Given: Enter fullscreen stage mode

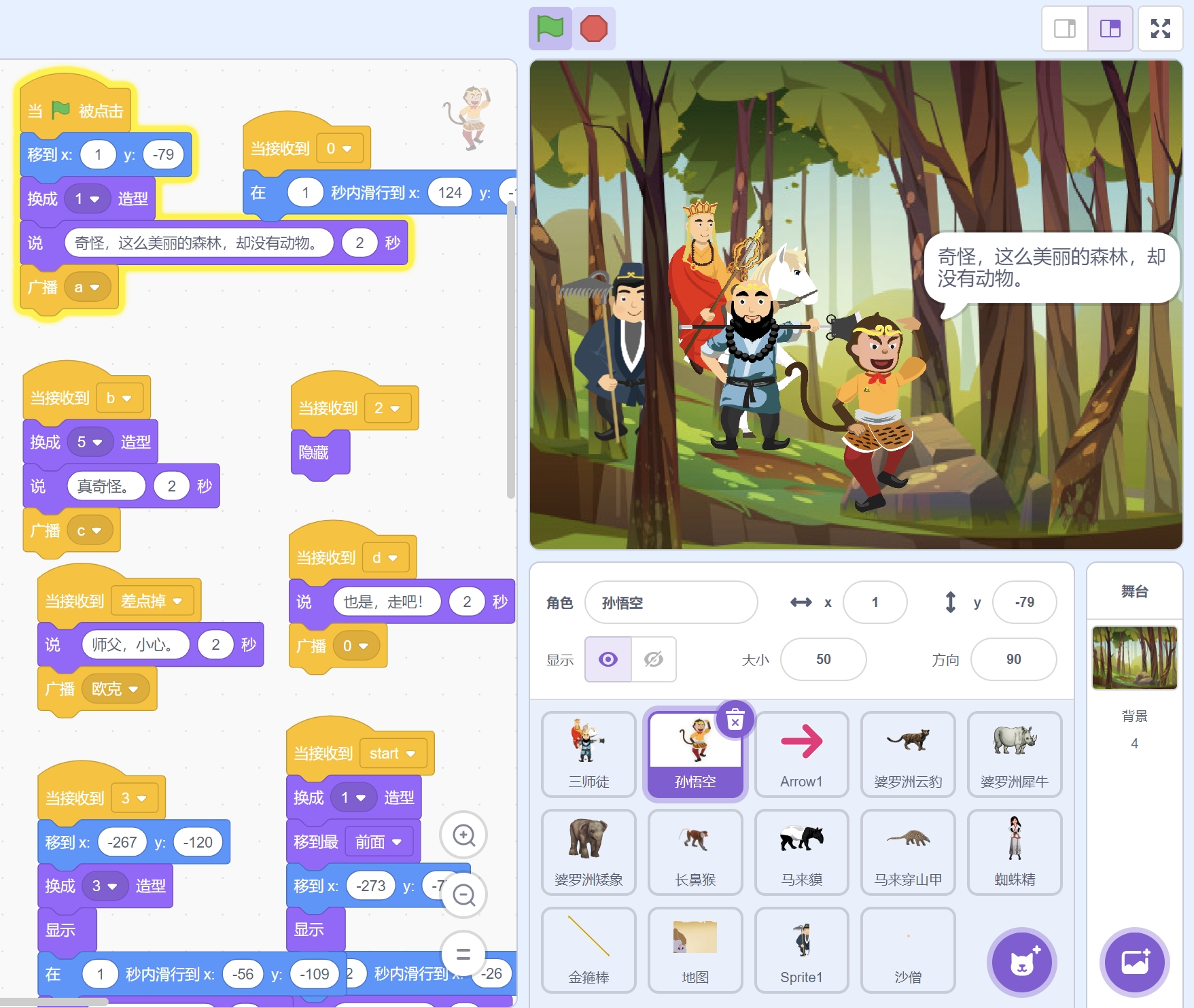Looking at the screenshot, I should tap(1160, 29).
